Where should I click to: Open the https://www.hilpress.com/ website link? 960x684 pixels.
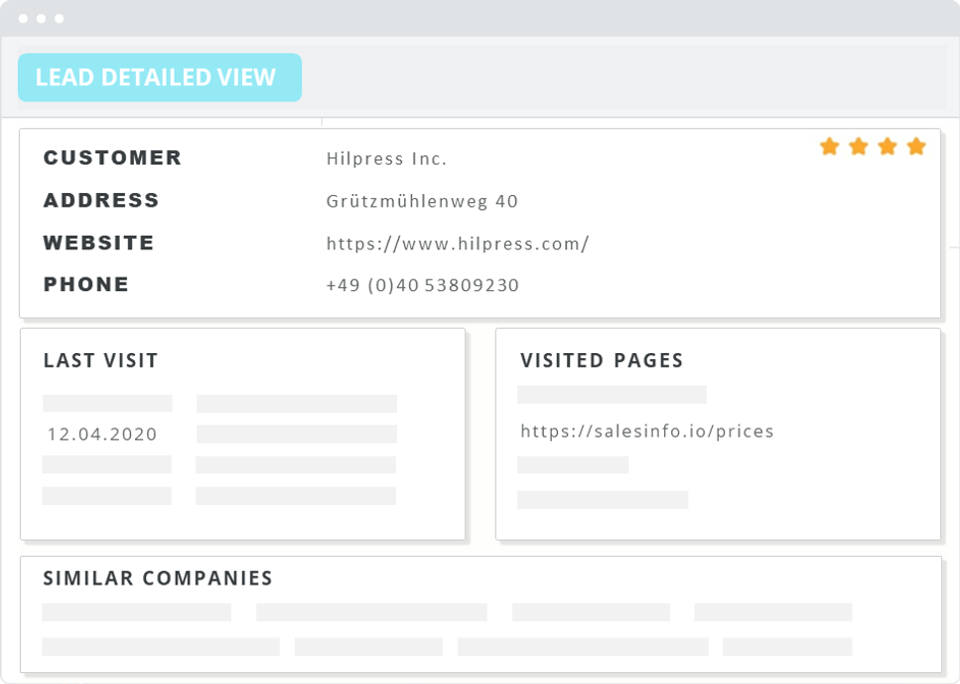tap(457, 244)
